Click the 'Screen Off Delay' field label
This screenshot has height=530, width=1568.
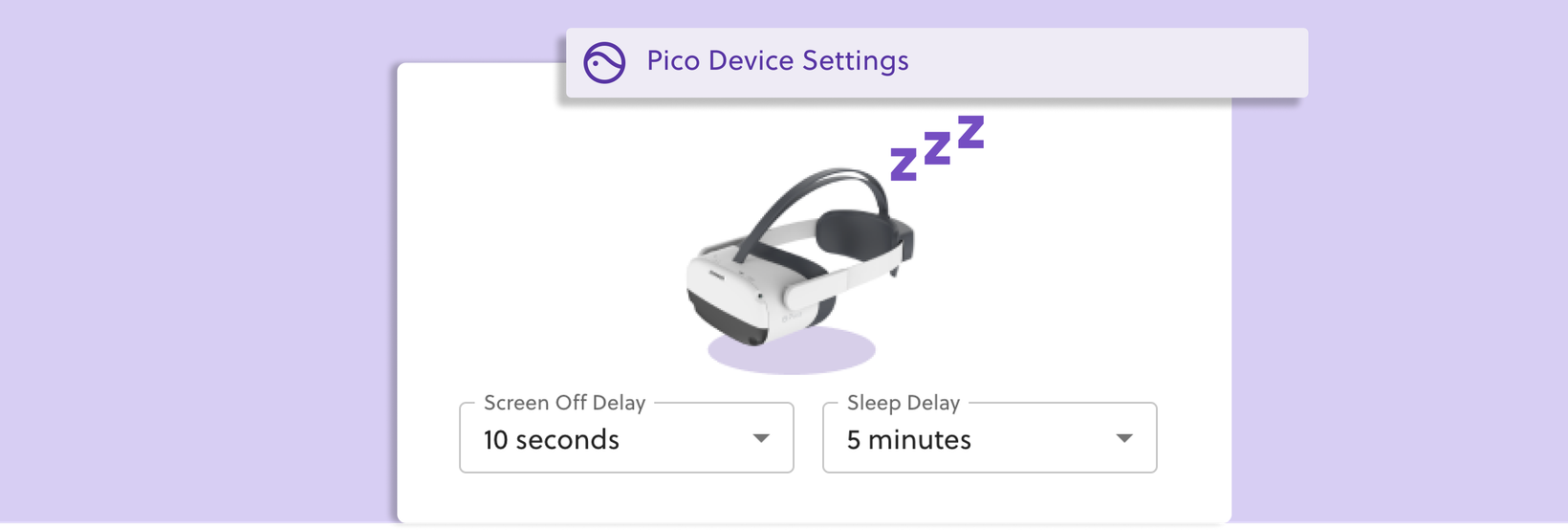pyautogui.click(x=564, y=403)
